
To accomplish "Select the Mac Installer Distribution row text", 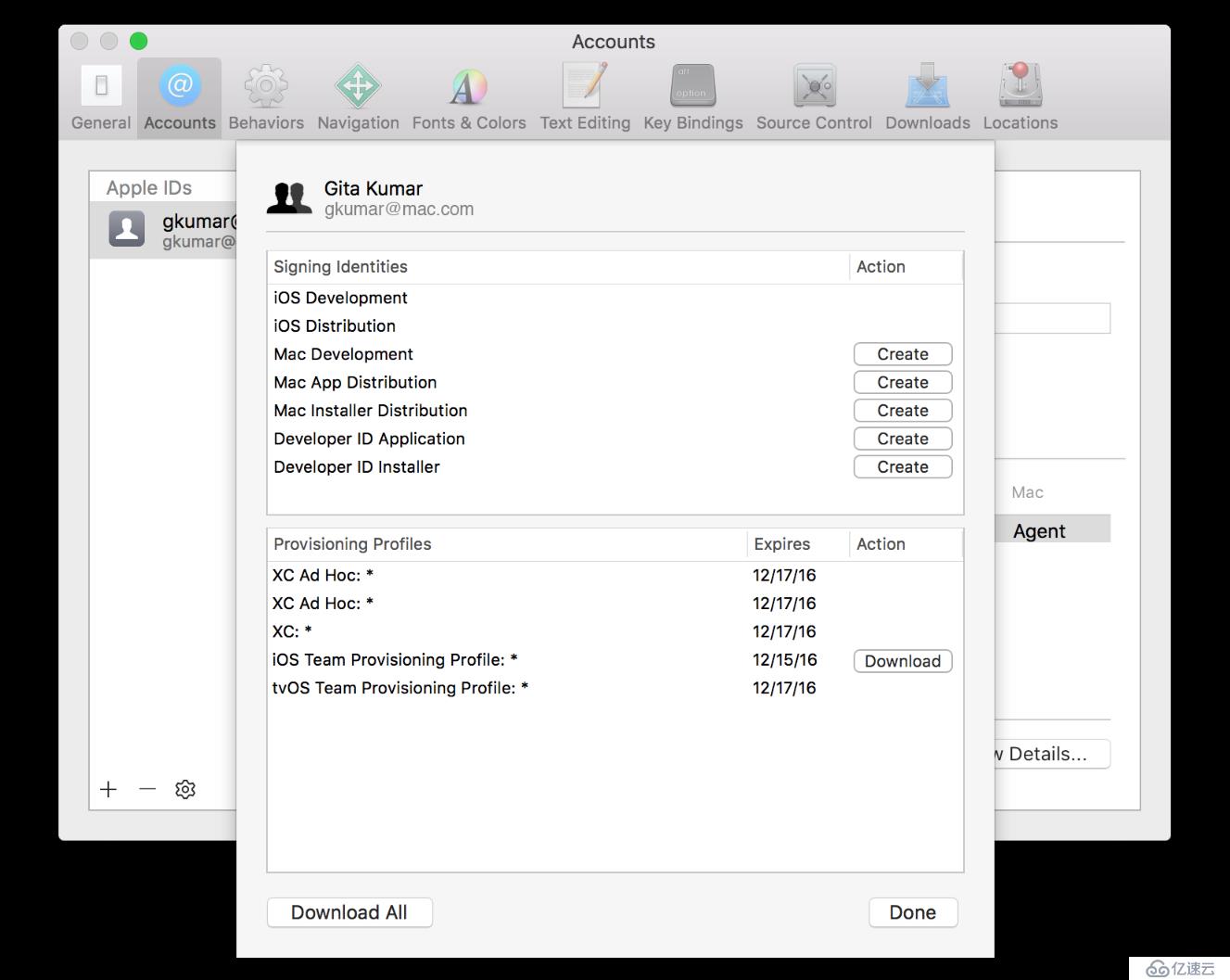I will [371, 411].
